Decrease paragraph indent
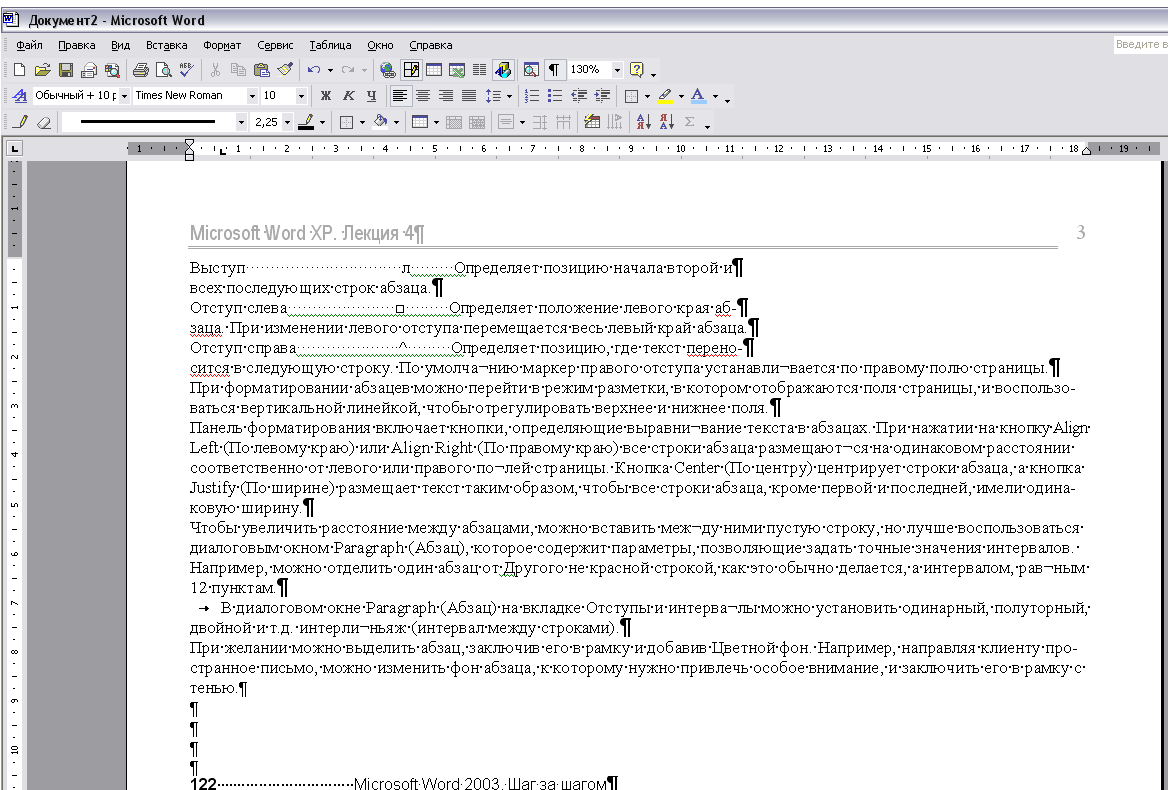 pyautogui.click(x=578, y=95)
